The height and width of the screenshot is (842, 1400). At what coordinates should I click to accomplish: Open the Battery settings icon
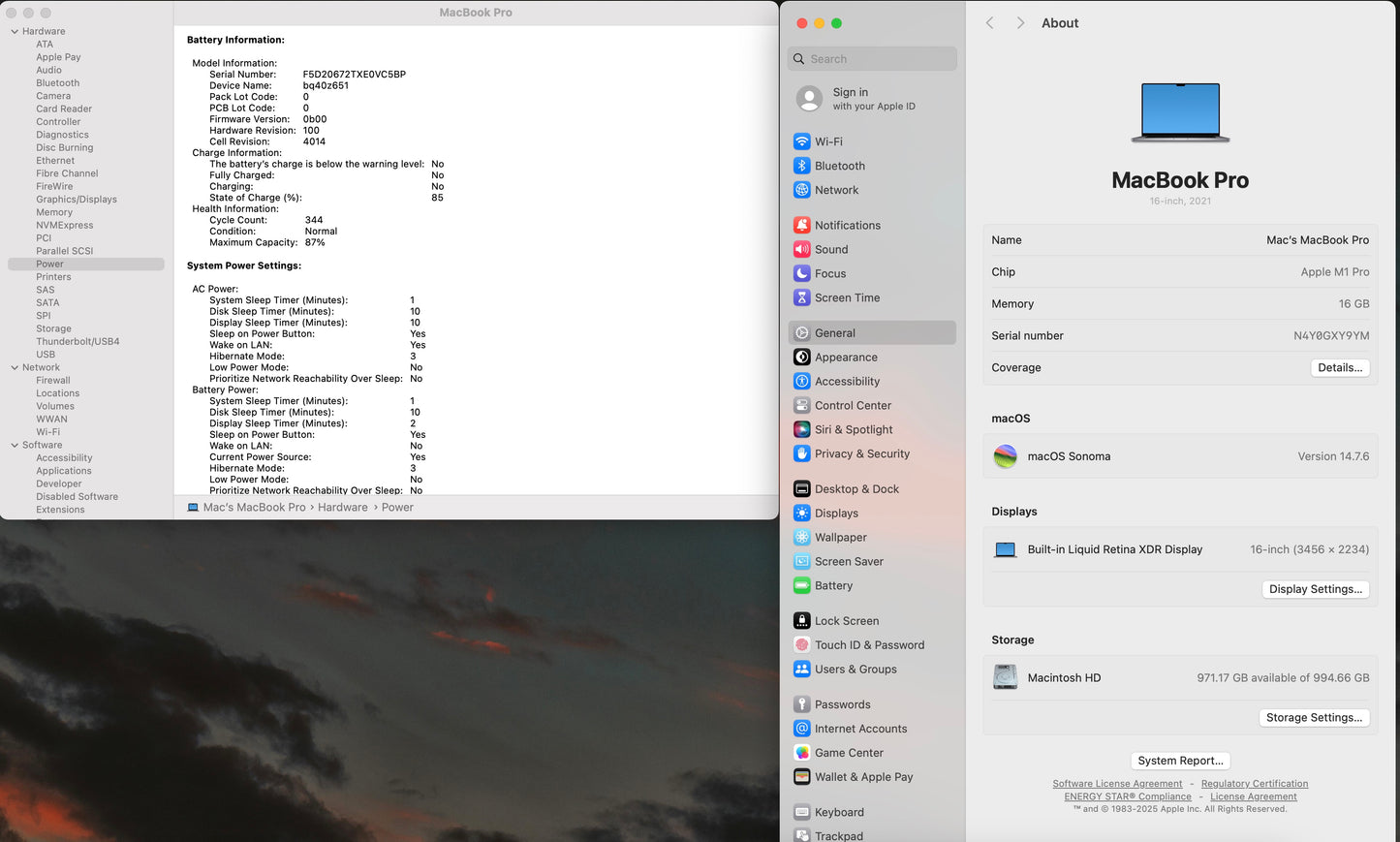pyautogui.click(x=801, y=585)
